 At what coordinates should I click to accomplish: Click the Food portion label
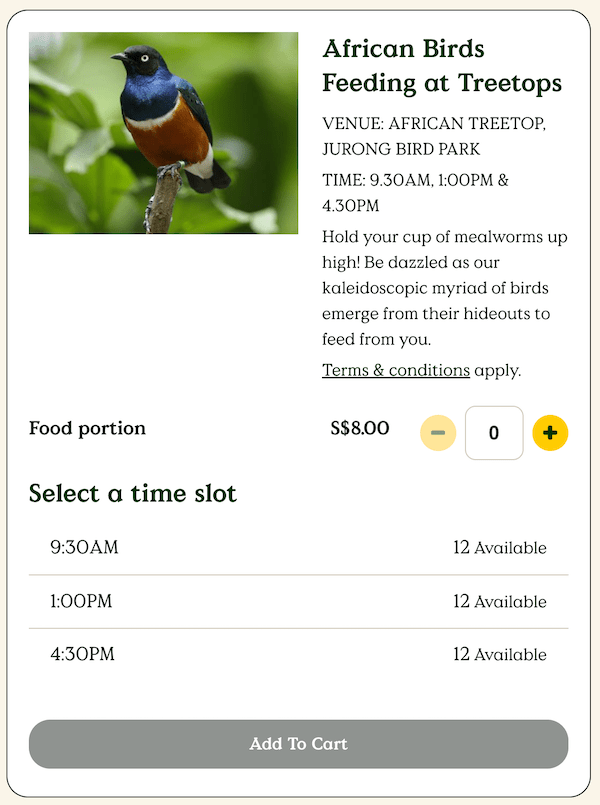pyautogui.click(x=87, y=428)
